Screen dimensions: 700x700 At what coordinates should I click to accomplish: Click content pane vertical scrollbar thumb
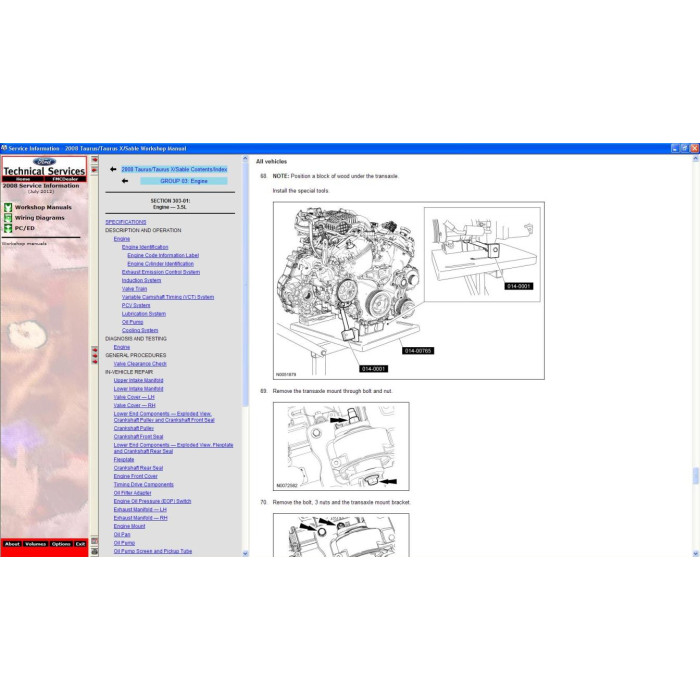point(696,476)
